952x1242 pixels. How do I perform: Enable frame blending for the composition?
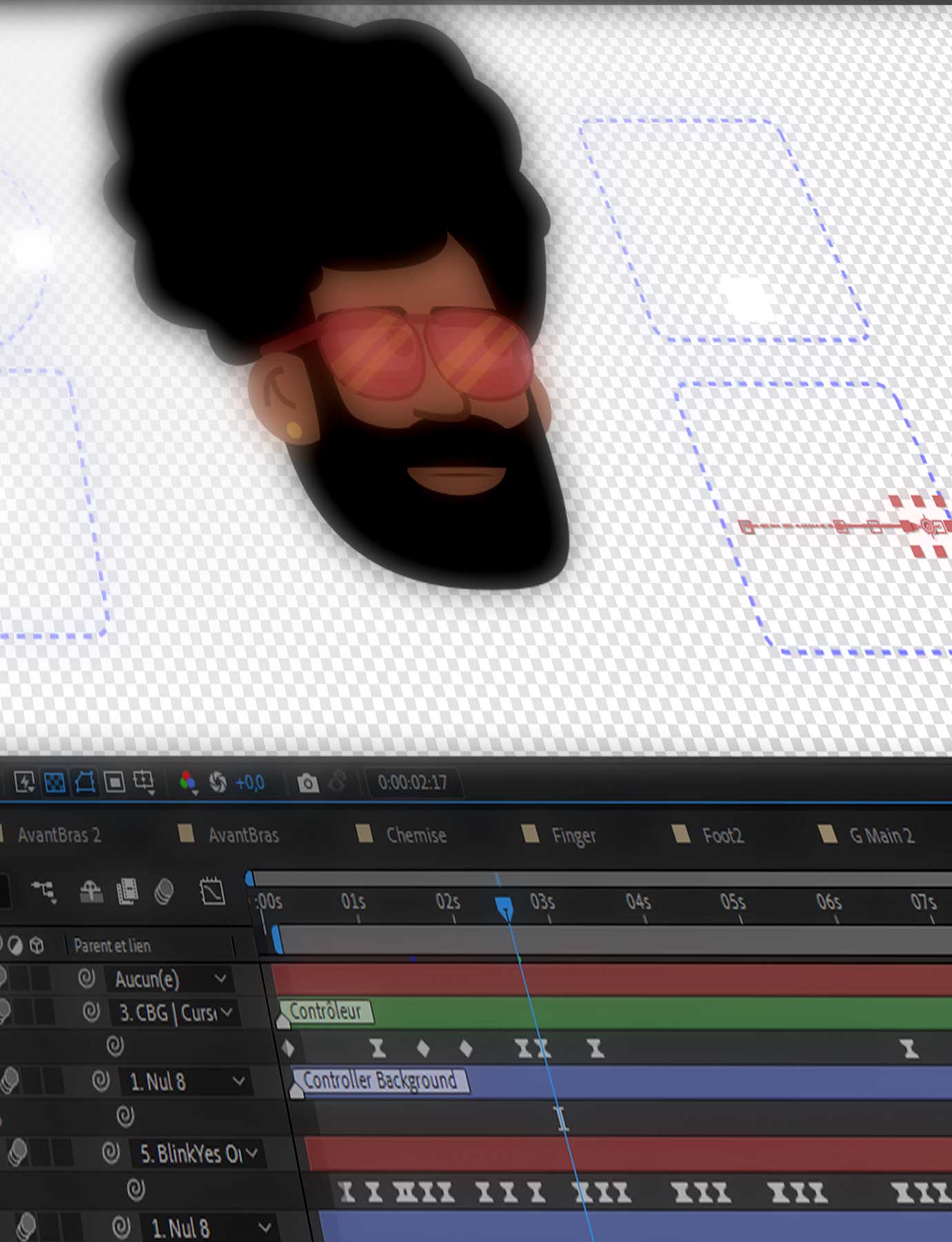(128, 891)
